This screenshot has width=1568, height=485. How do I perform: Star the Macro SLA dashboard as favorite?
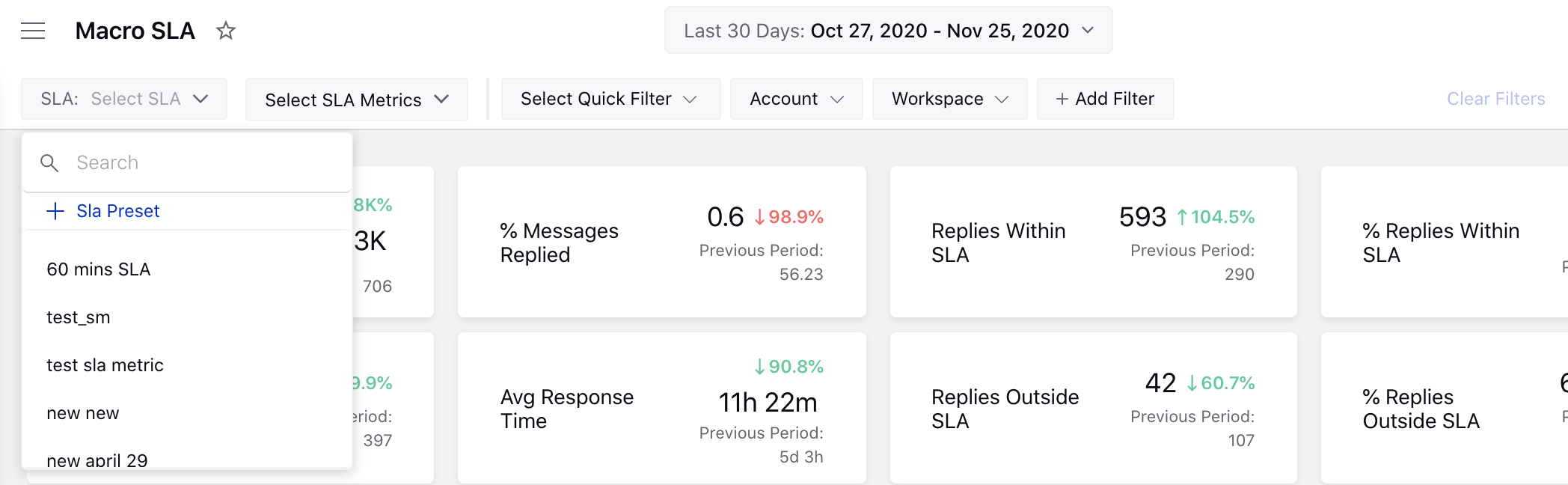(225, 31)
